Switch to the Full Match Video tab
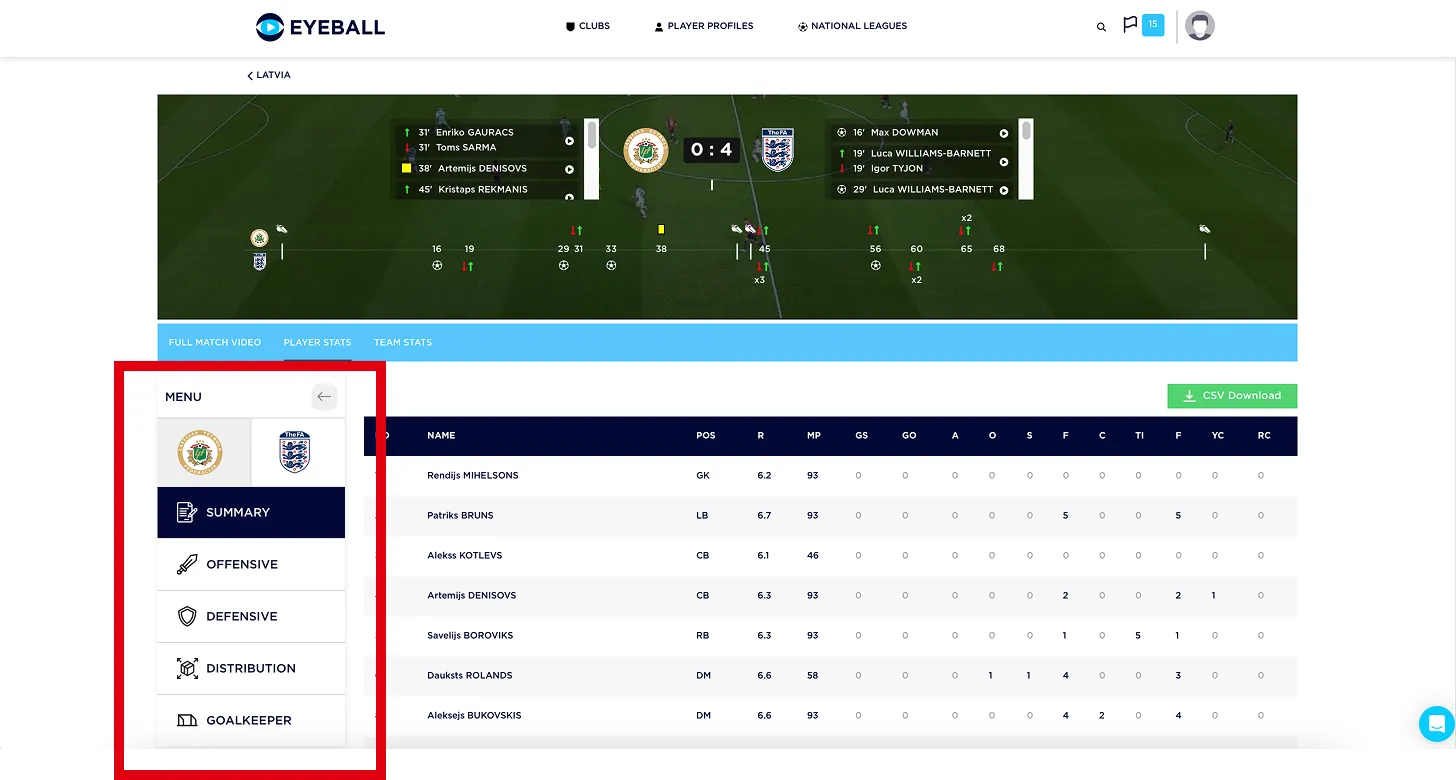This screenshot has height=780, width=1456. pyautogui.click(x=215, y=343)
